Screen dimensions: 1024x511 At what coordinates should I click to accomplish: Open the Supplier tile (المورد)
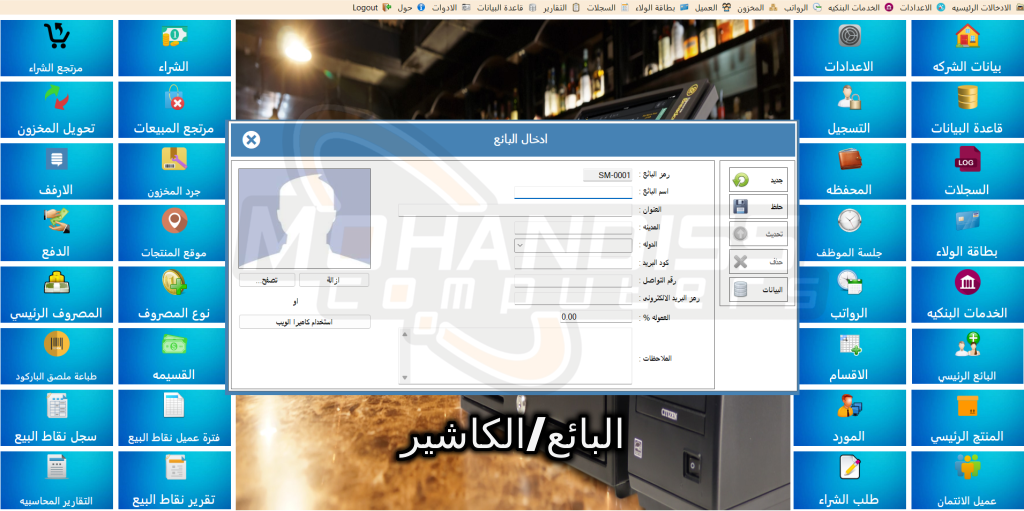849,419
